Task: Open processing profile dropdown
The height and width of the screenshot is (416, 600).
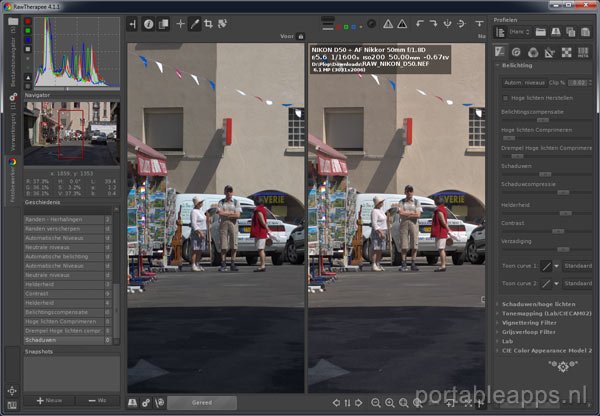Action: [x=520, y=33]
